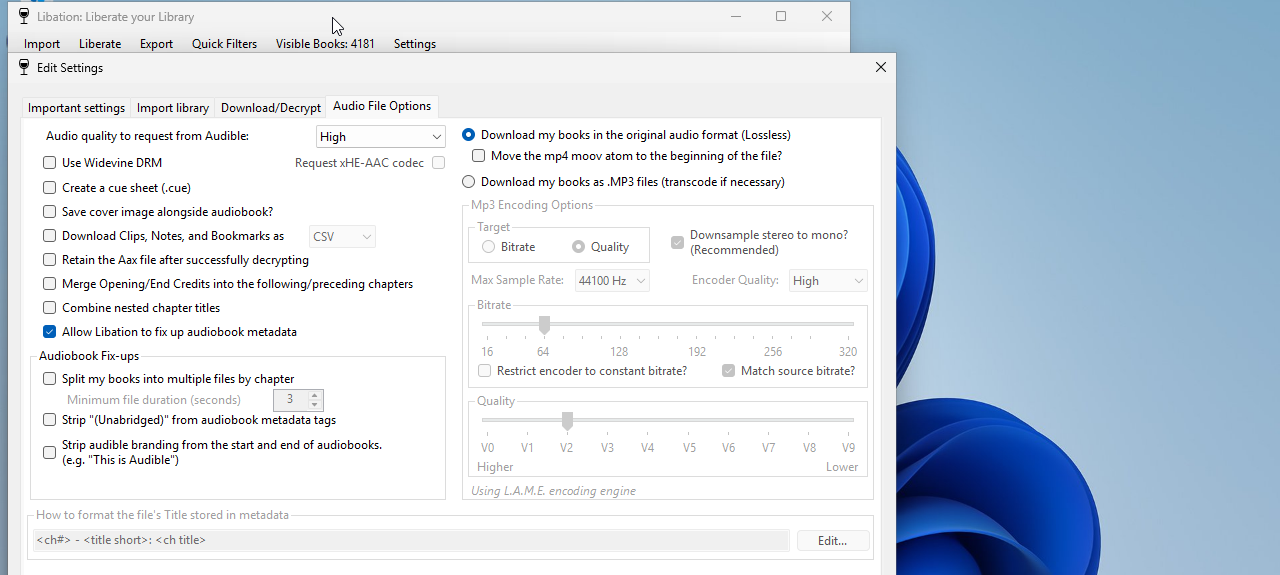
Task: Toggle Downsample stereo to mono checkbox
Action: [677, 242]
